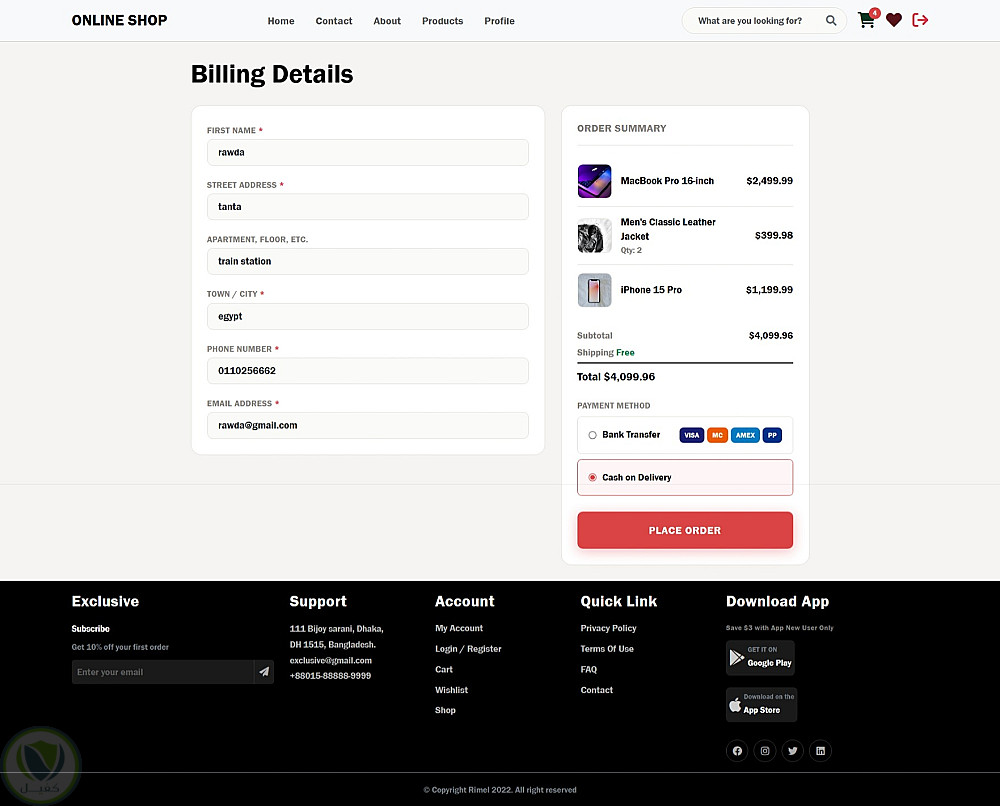Open the Cart footer link
The height and width of the screenshot is (806, 1000).
pyautogui.click(x=444, y=670)
